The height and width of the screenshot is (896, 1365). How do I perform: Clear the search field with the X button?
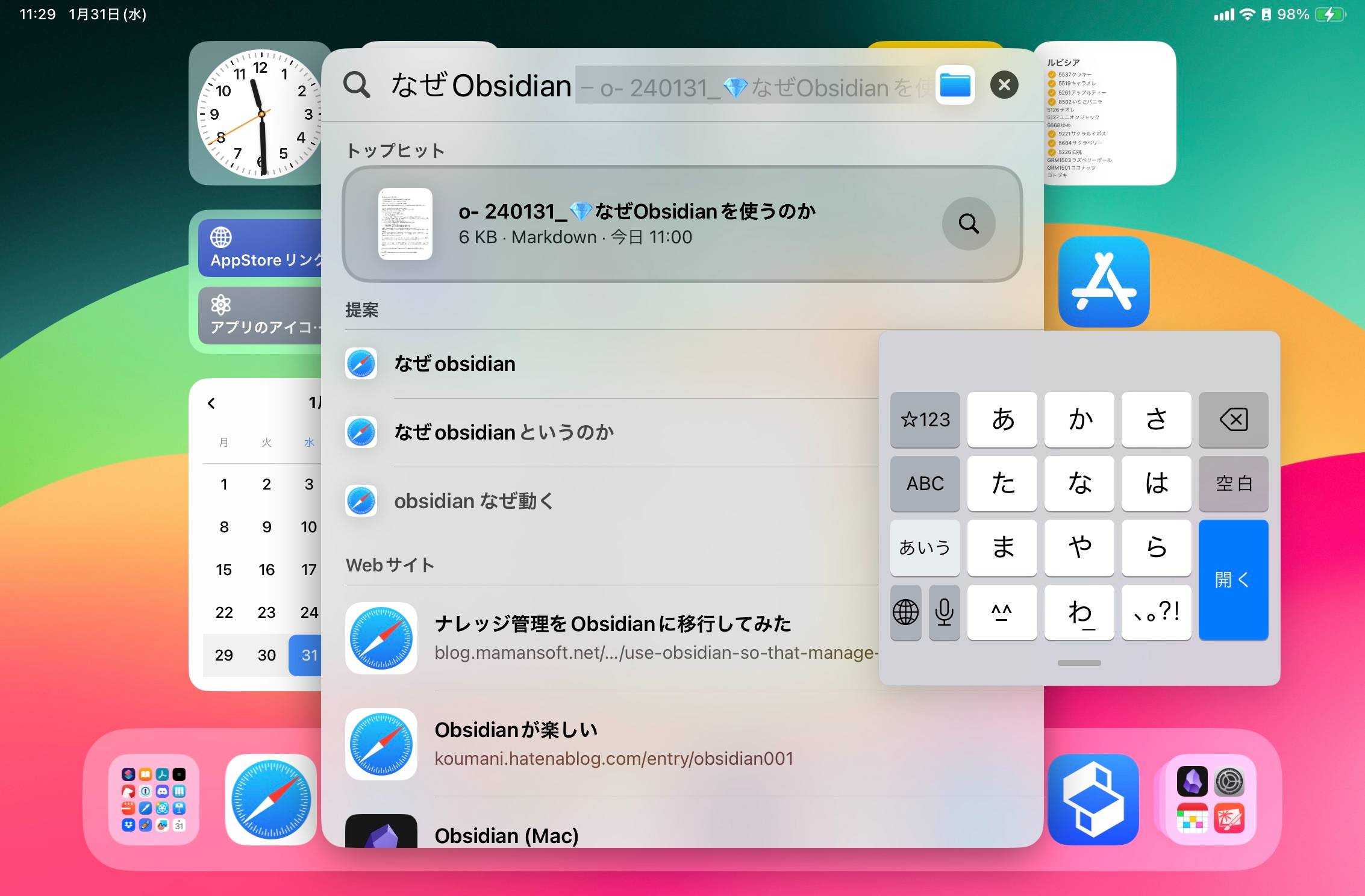[x=1004, y=85]
